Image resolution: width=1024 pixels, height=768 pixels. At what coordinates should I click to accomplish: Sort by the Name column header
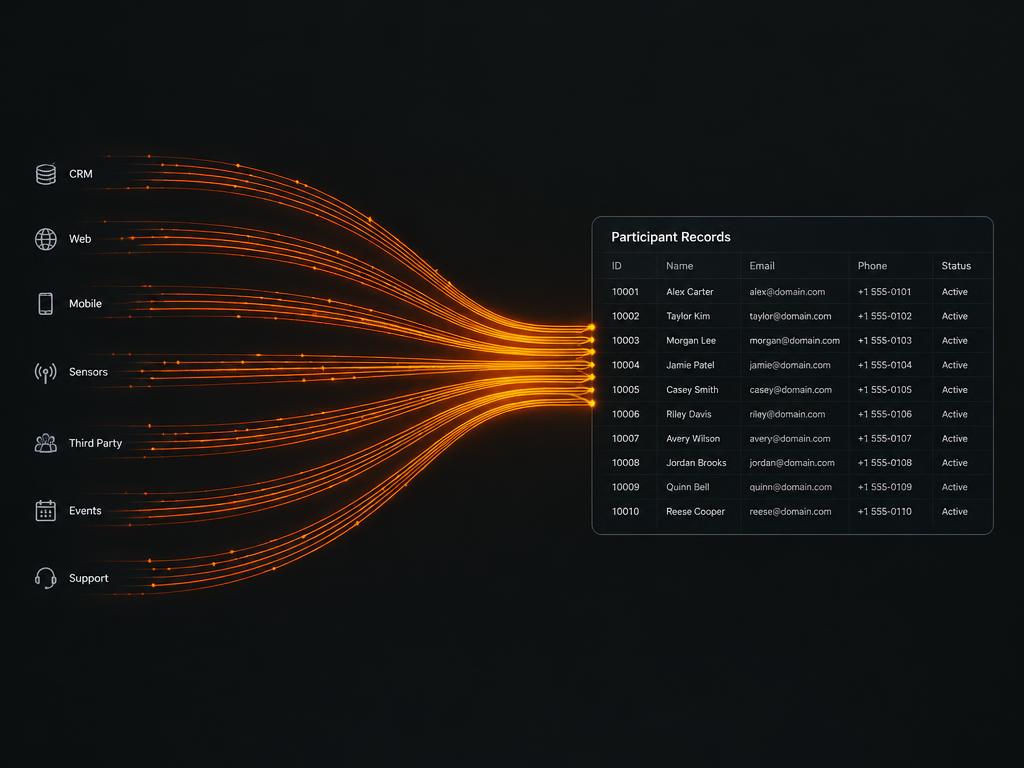coord(679,266)
